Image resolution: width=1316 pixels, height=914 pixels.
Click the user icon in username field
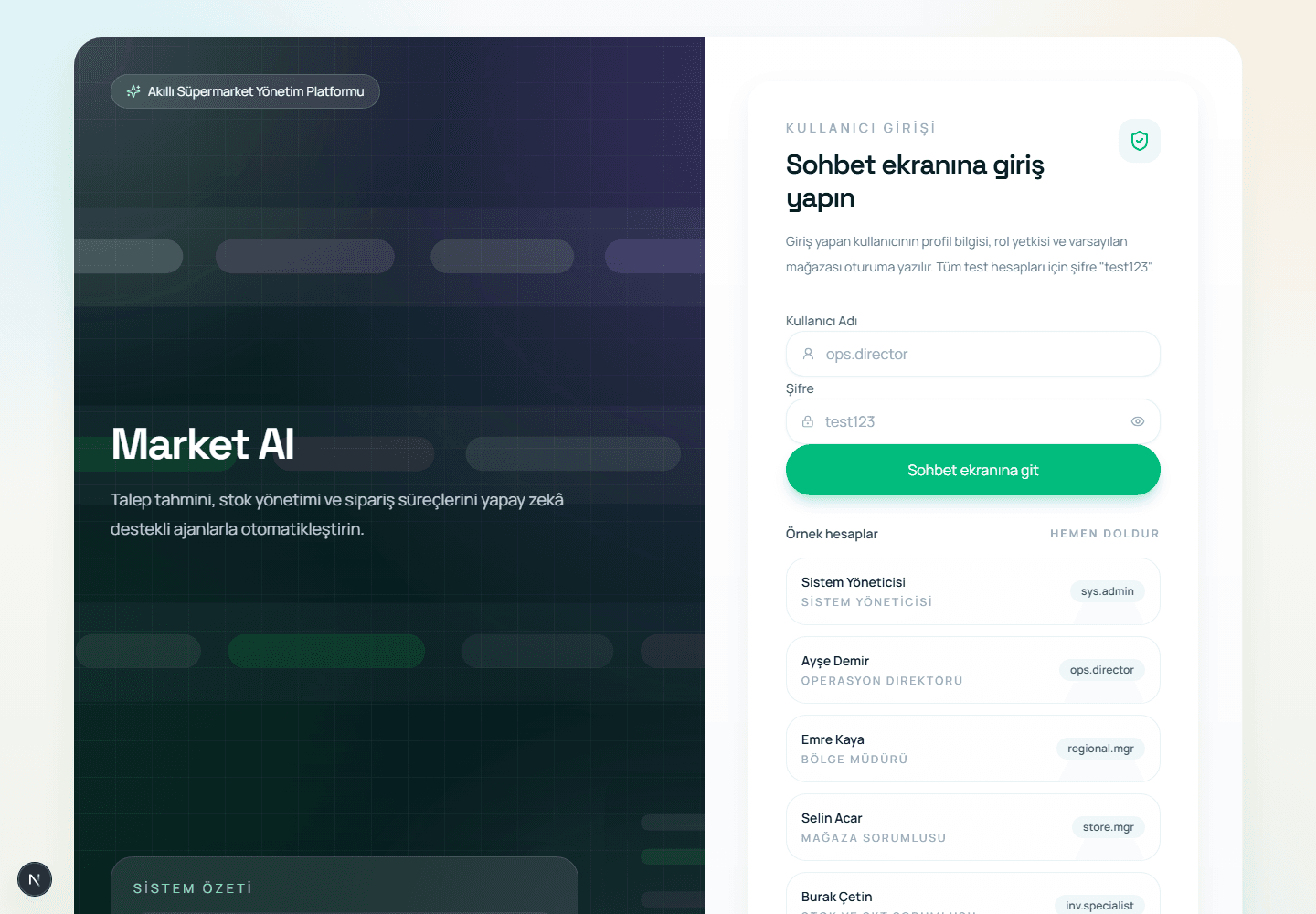(808, 354)
